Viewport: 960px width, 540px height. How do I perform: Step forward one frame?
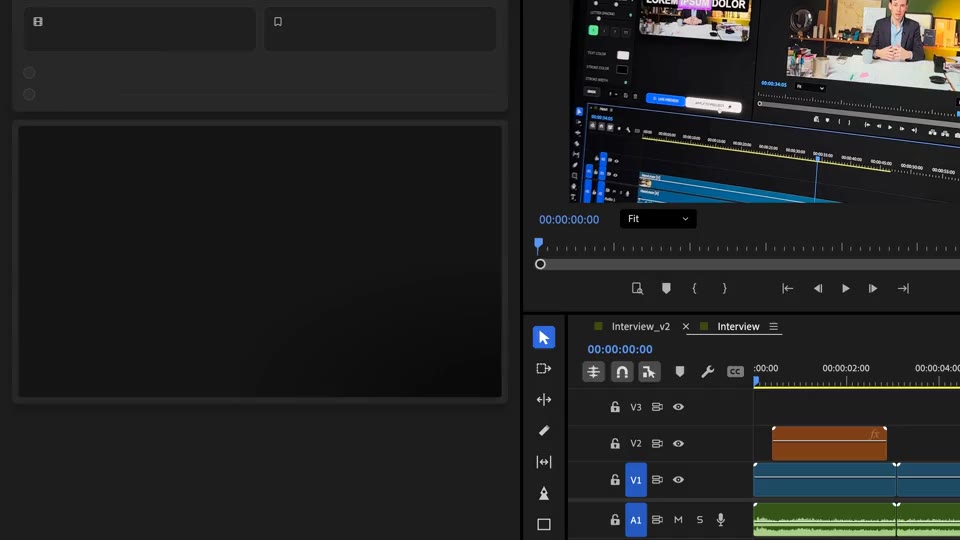pos(873,288)
